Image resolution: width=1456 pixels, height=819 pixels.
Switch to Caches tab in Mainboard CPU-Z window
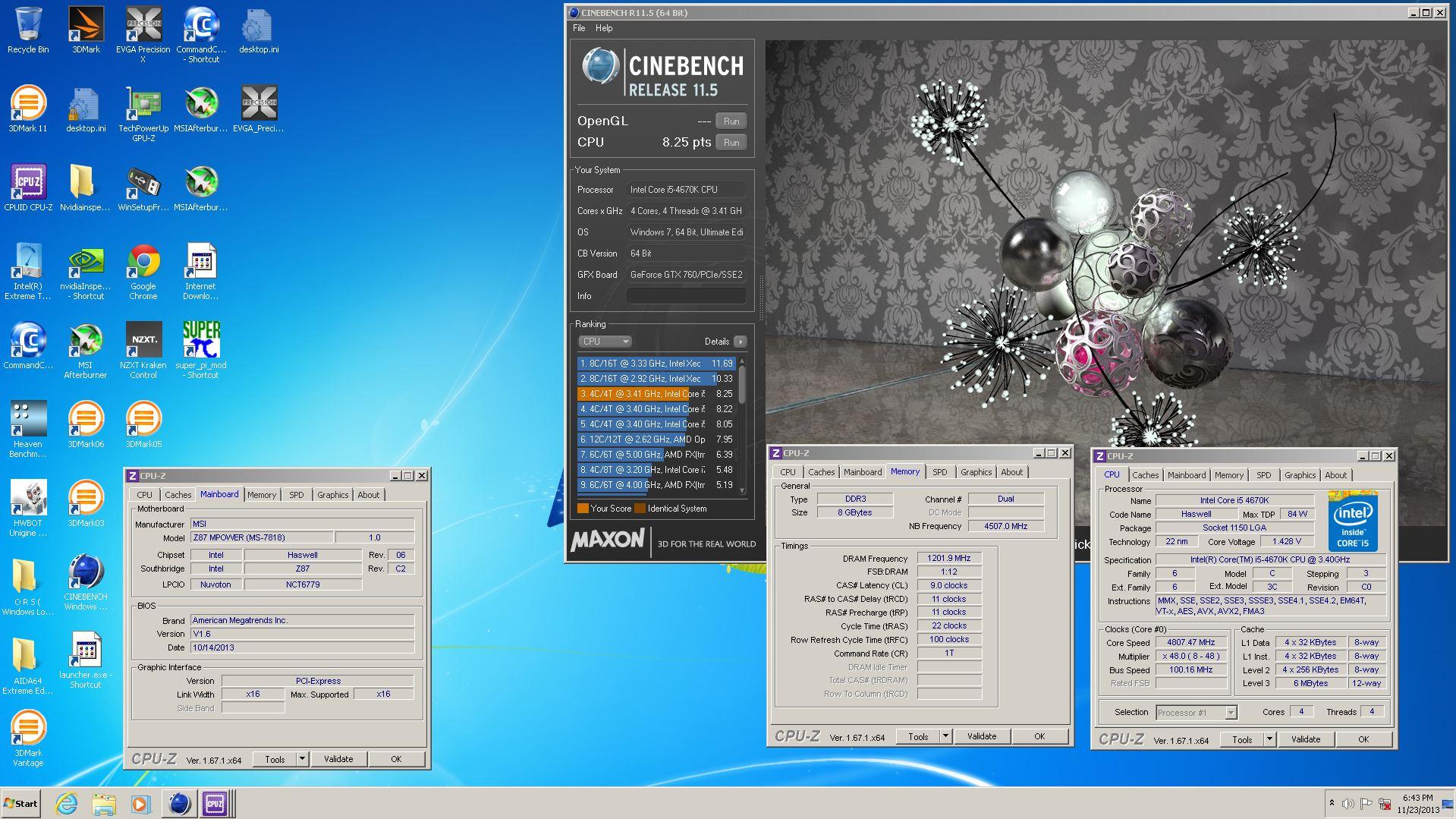178,495
